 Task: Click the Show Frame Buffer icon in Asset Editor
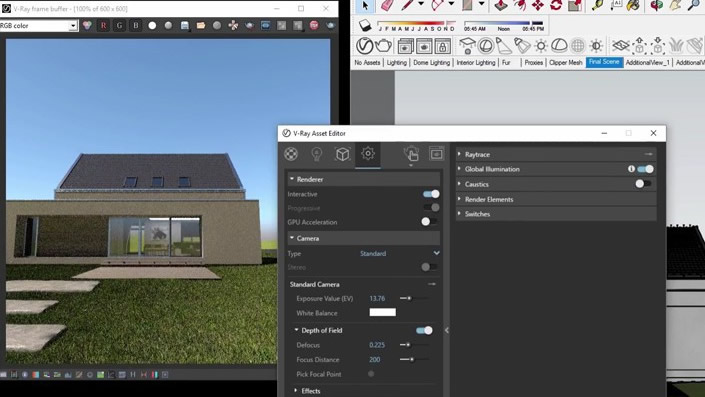pos(437,154)
